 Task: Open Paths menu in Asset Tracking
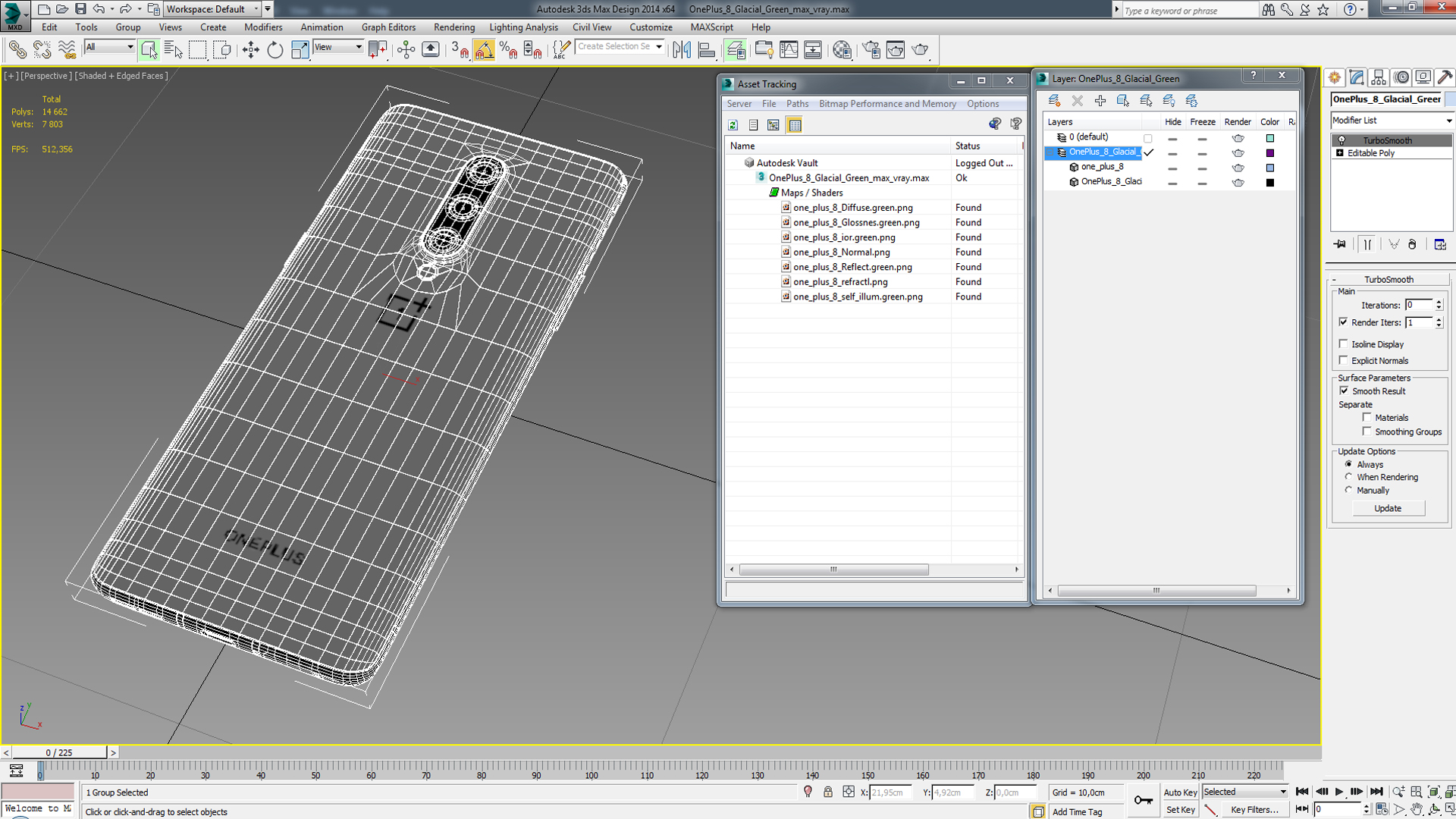797,104
